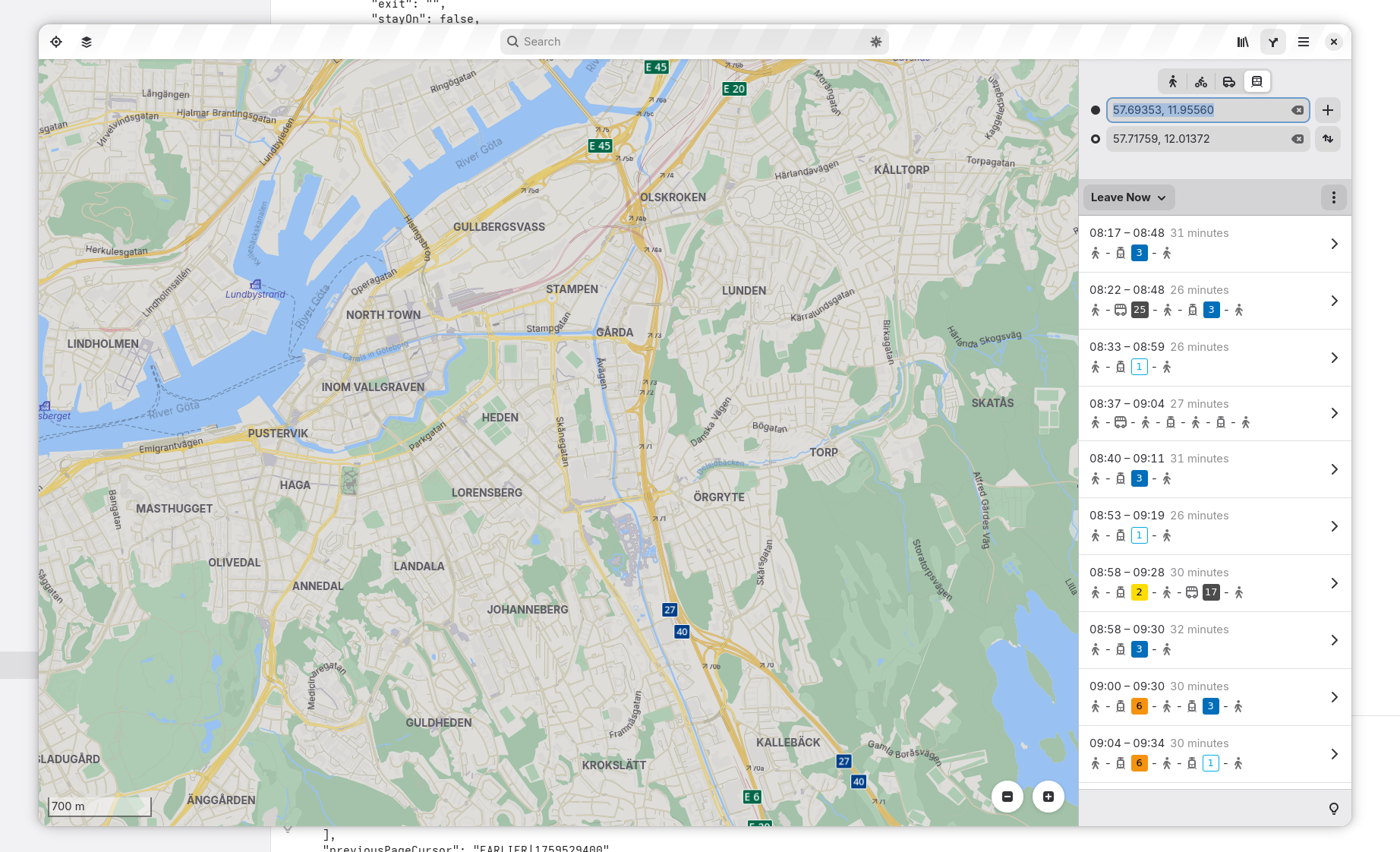
Task: Click tram line 3 badge in 08:17 route
Action: point(1139,253)
